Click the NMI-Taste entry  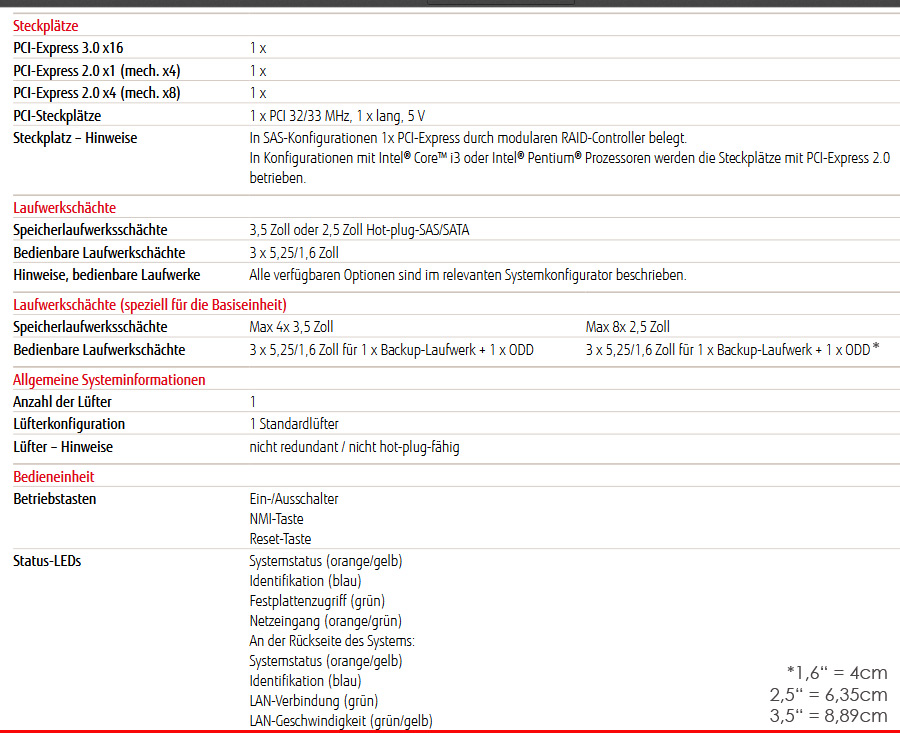click(x=277, y=519)
